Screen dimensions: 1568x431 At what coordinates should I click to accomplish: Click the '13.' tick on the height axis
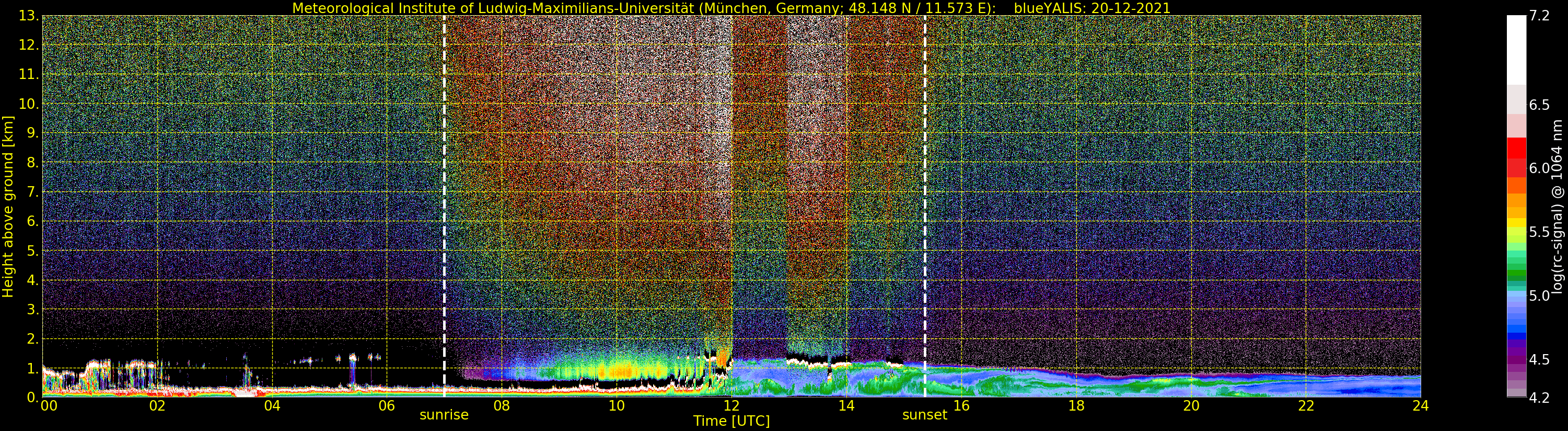click(x=29, y=16)
